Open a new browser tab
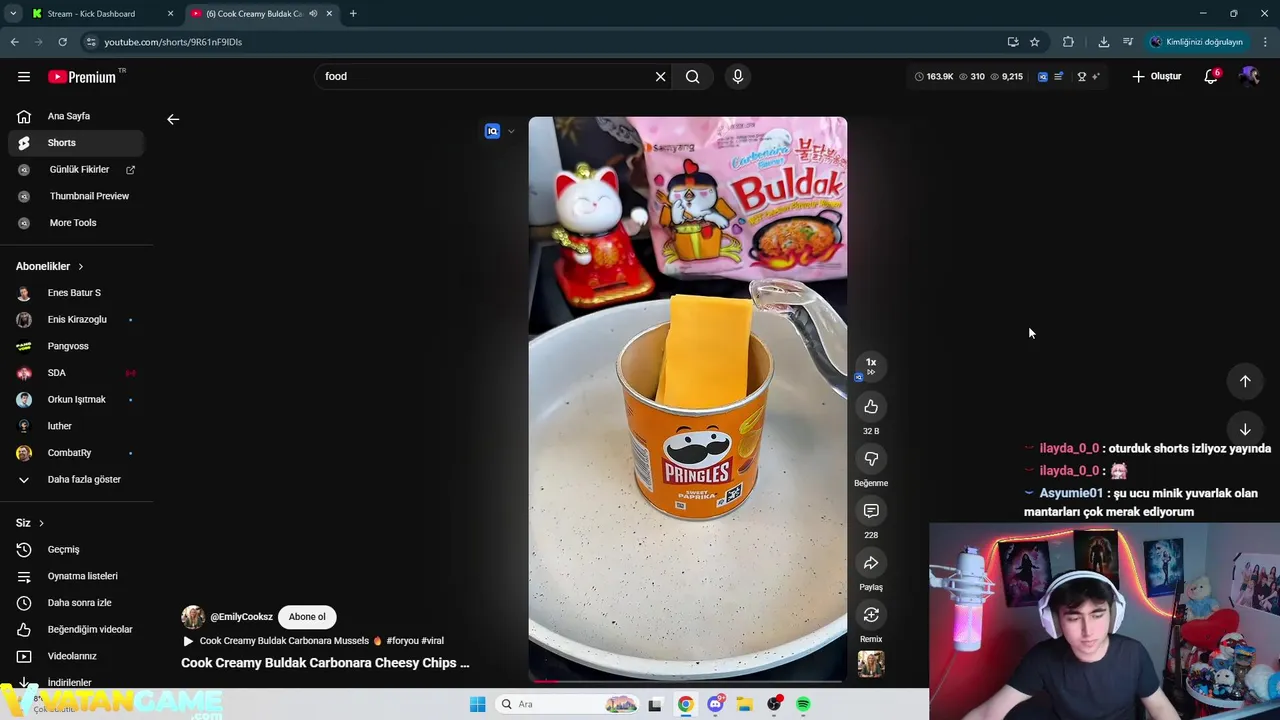 point(353,14)
